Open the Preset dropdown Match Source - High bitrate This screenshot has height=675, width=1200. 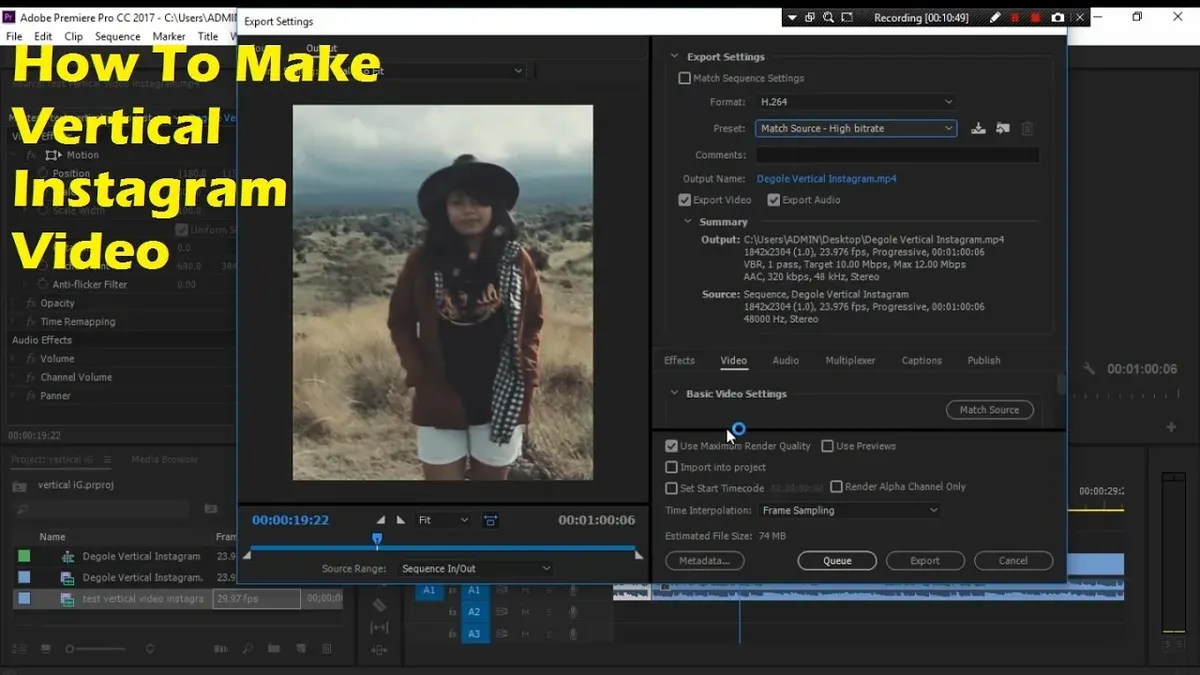[x=856, y=128]
